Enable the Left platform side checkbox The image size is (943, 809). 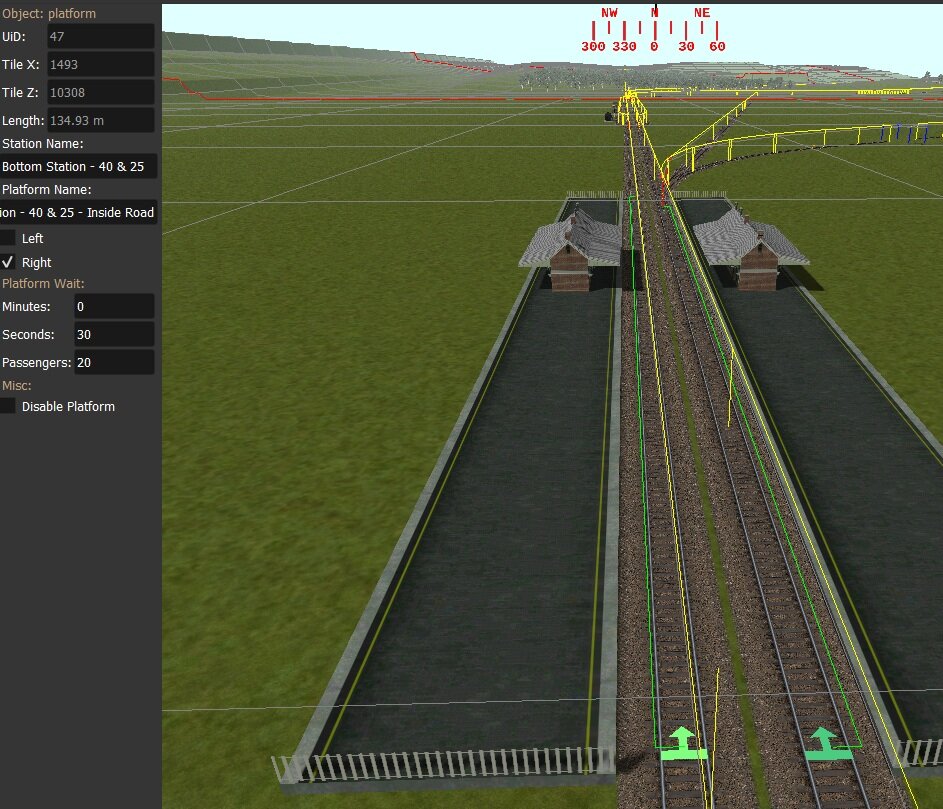coord(8,239)
